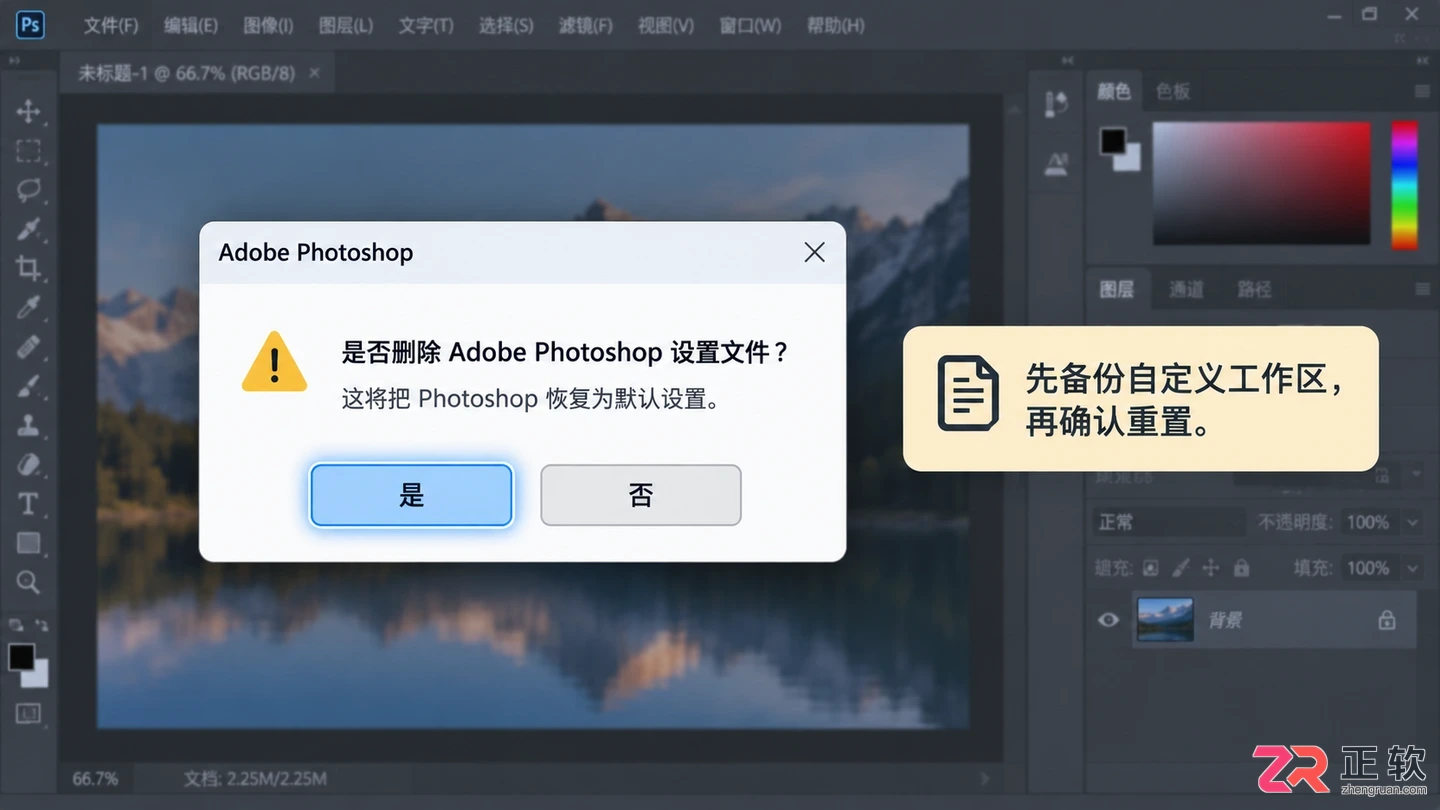Open the 编辑(E) menu
Screen dimensions: 1440x810
[x=191, y=25]
